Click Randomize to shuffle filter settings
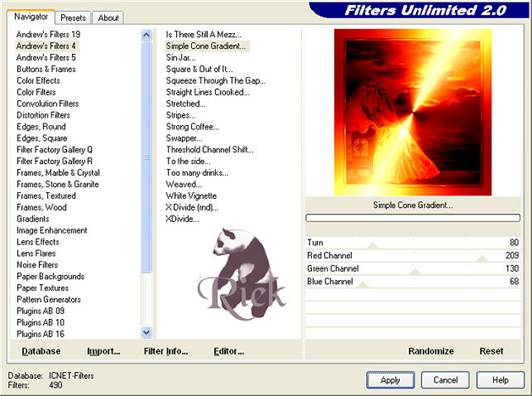 (431, 351)
